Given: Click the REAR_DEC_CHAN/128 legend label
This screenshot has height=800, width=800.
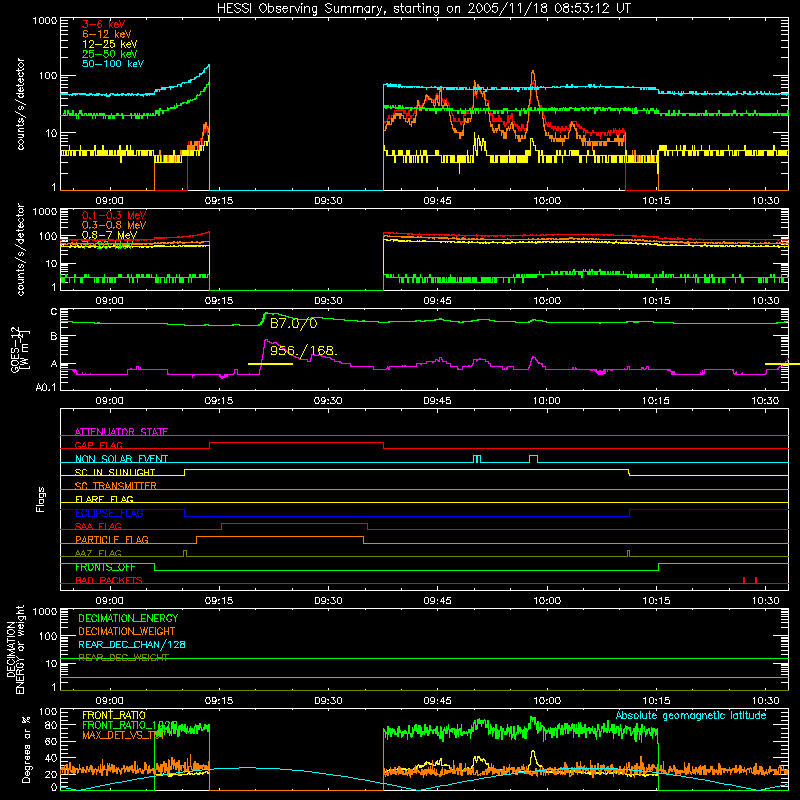Looking at the screenshot, I should [132, 644].
